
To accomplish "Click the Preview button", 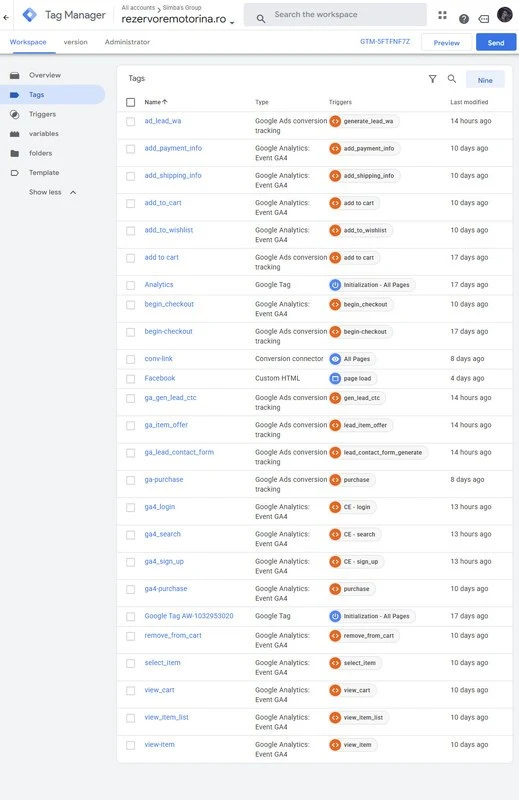I will tap(447, 43).
